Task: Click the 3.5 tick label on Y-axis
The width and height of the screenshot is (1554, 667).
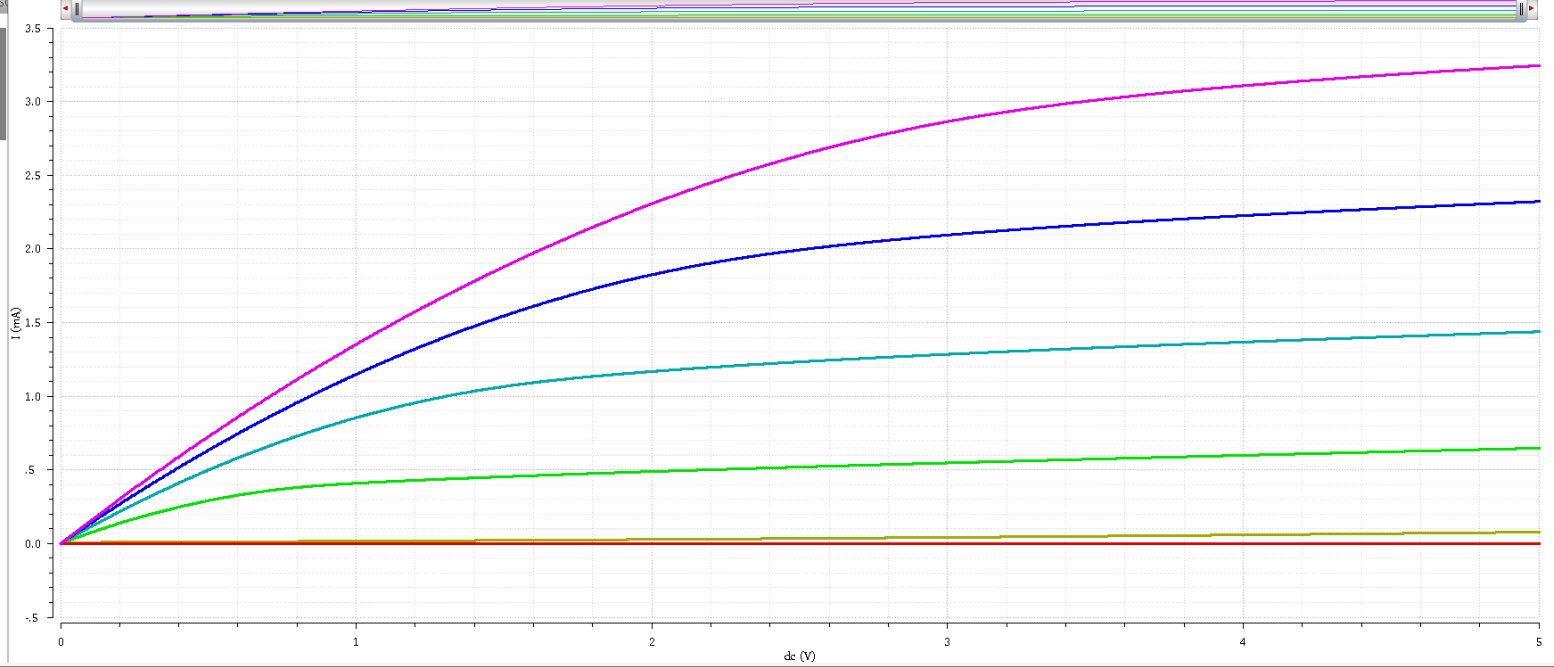Action: tap(31, 28)
